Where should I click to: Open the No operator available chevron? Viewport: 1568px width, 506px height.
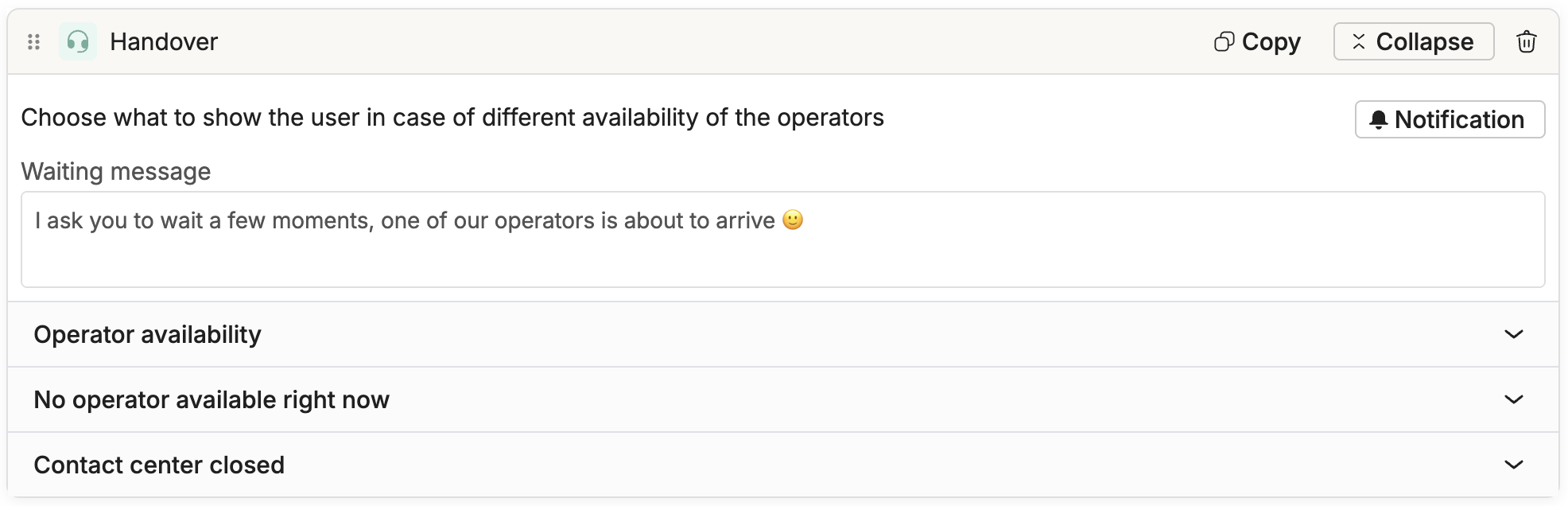1513,400
